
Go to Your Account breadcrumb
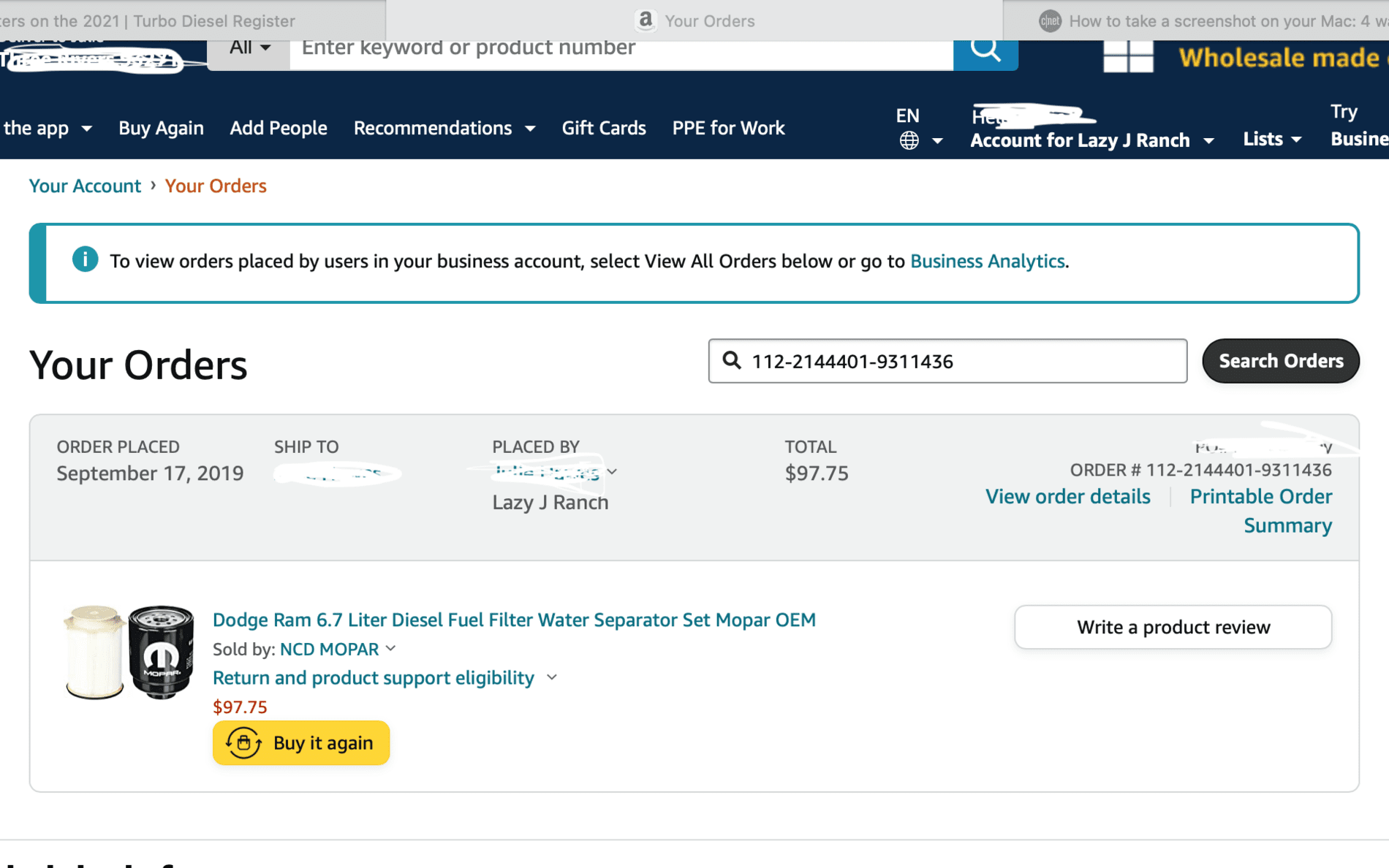click(85, 186)
